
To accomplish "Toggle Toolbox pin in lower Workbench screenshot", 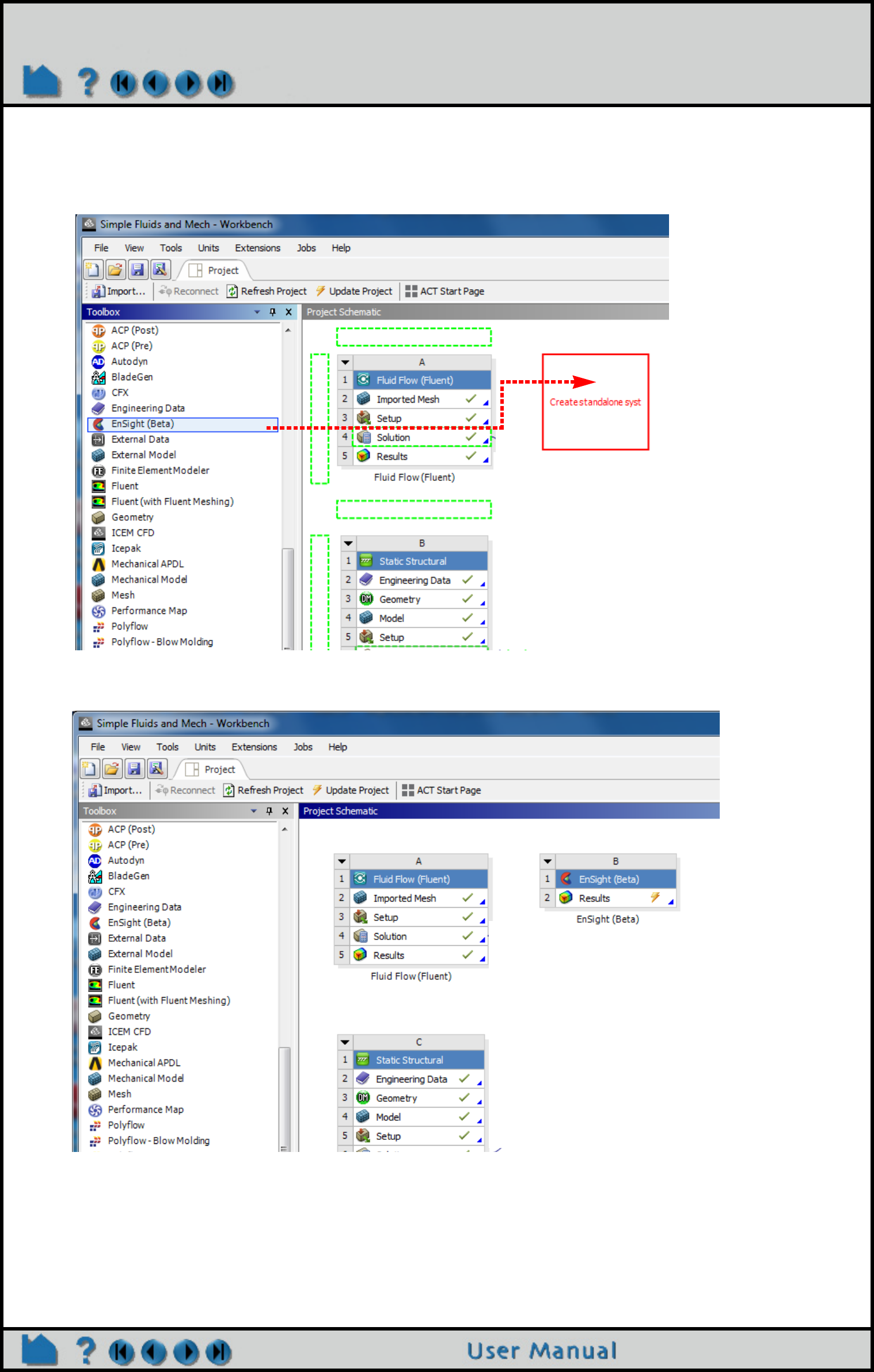I will click(269, 810).
